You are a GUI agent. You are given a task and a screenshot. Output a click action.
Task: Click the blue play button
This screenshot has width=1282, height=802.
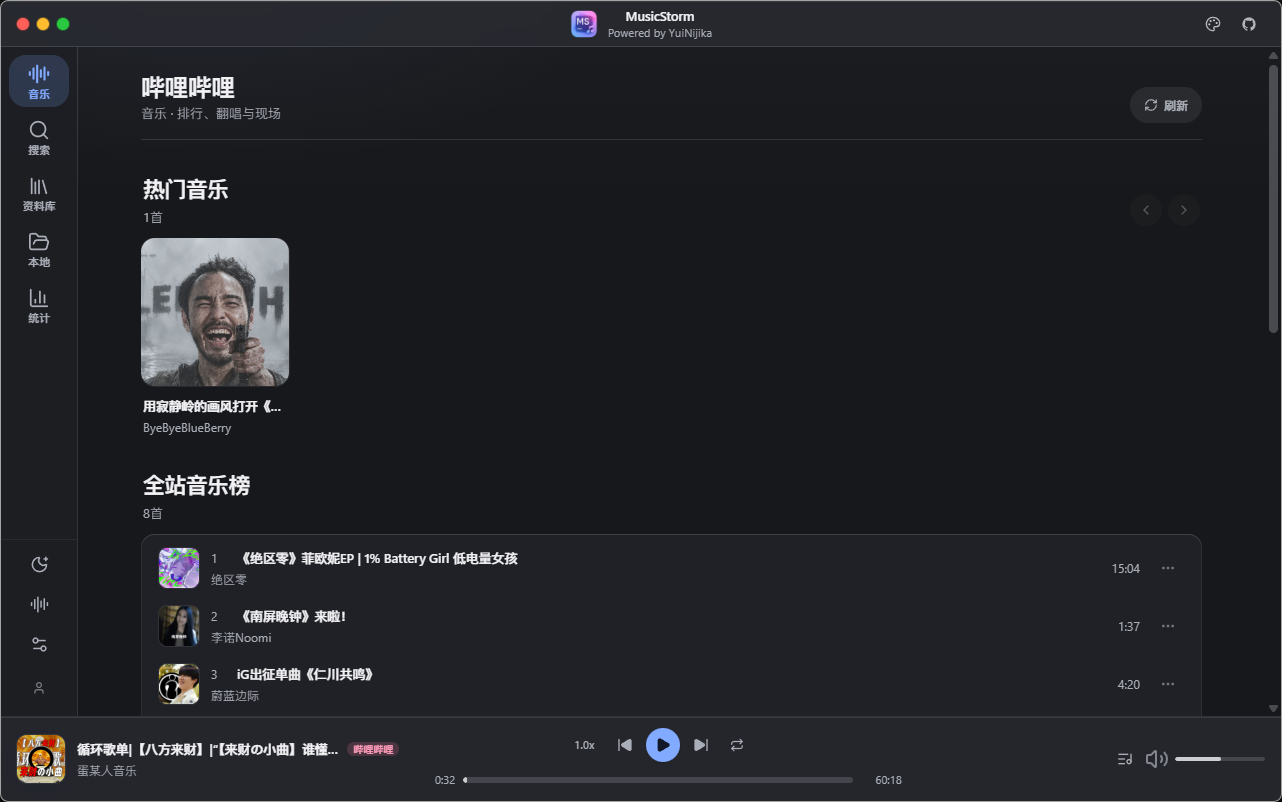[x=663, y=745]
